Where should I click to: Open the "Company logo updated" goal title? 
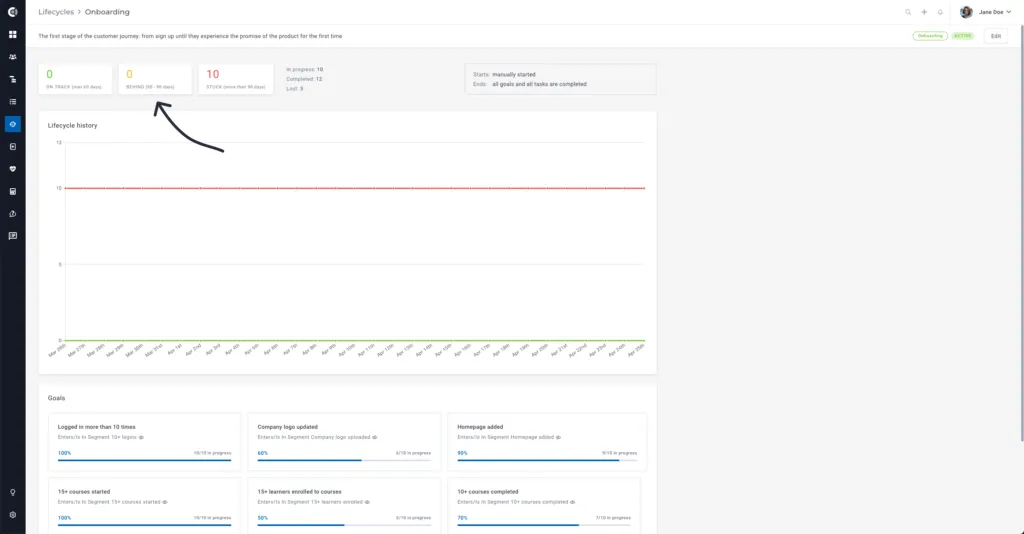coord(287,427)
